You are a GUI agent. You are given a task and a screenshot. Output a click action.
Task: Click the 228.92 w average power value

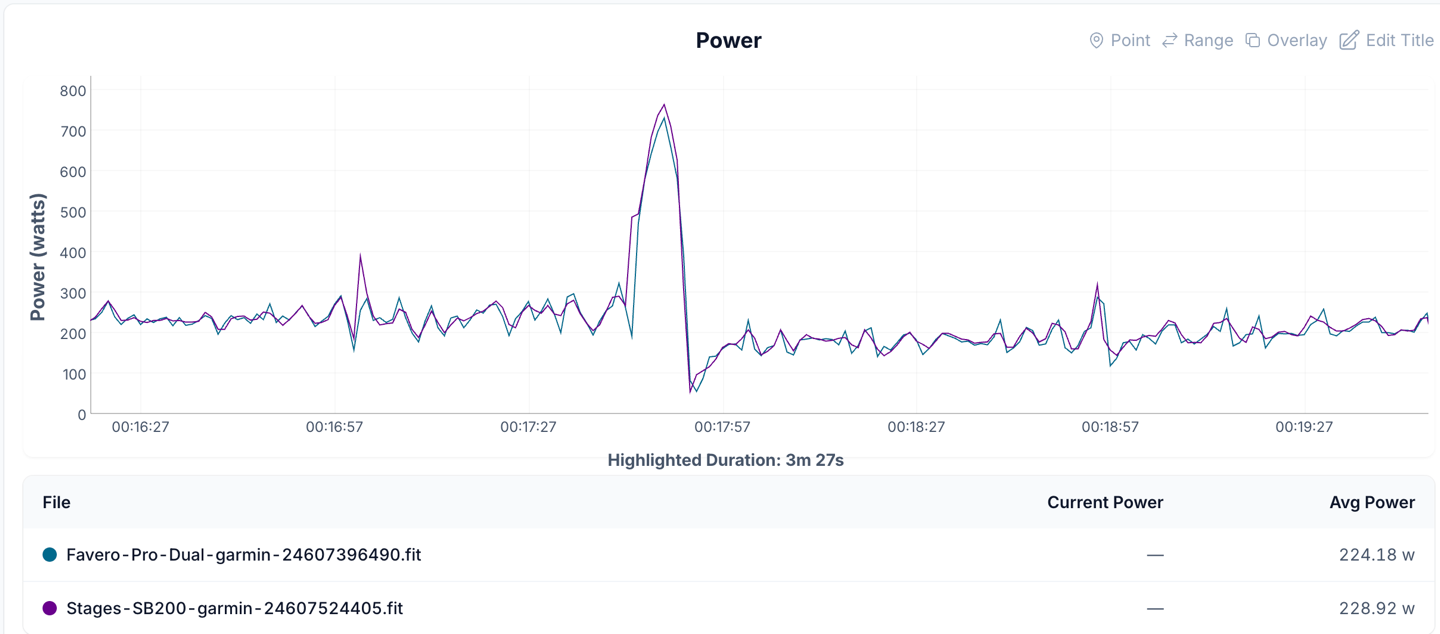point(1377,608)
